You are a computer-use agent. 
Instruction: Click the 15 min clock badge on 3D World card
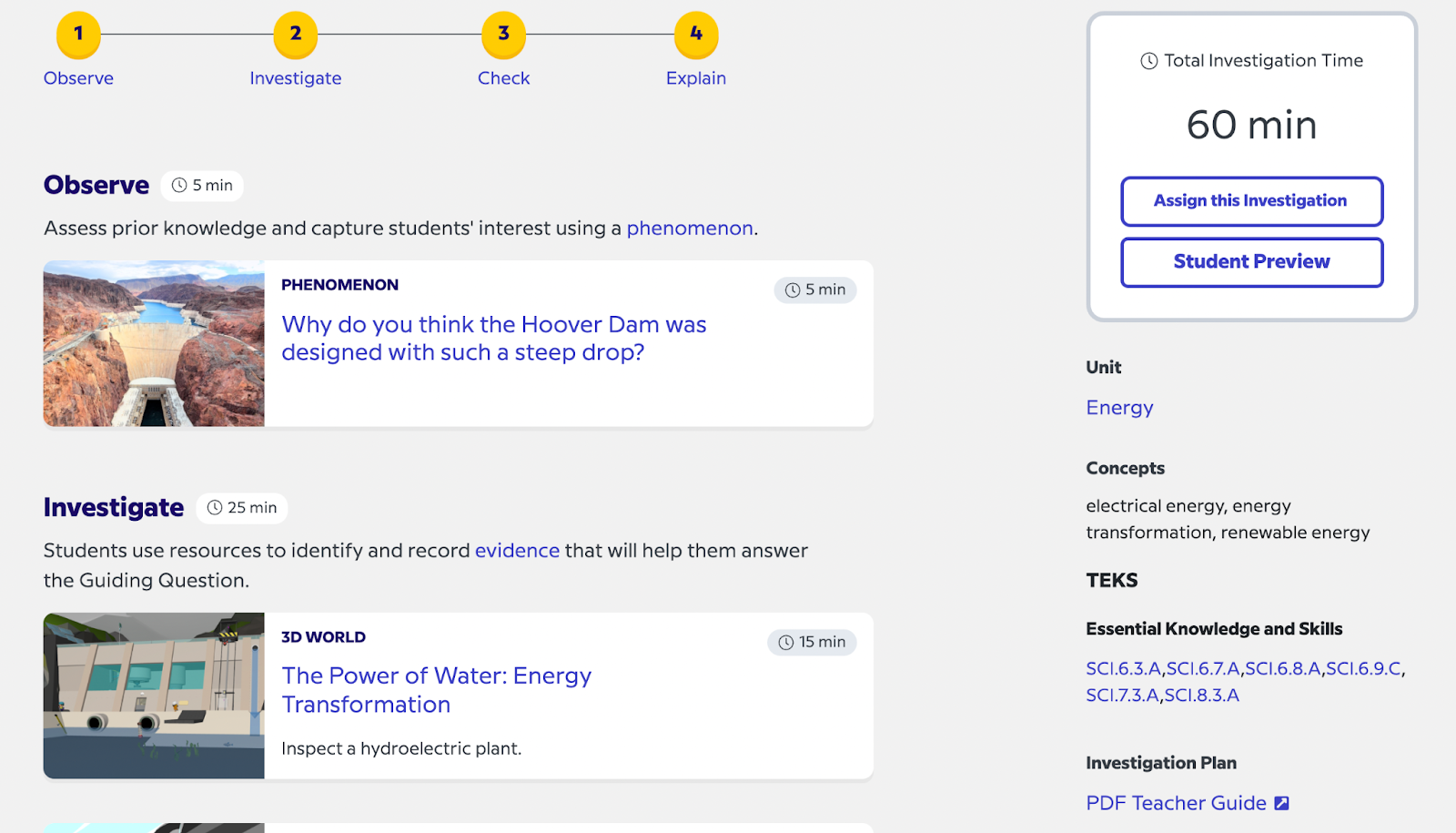[812, 642]
